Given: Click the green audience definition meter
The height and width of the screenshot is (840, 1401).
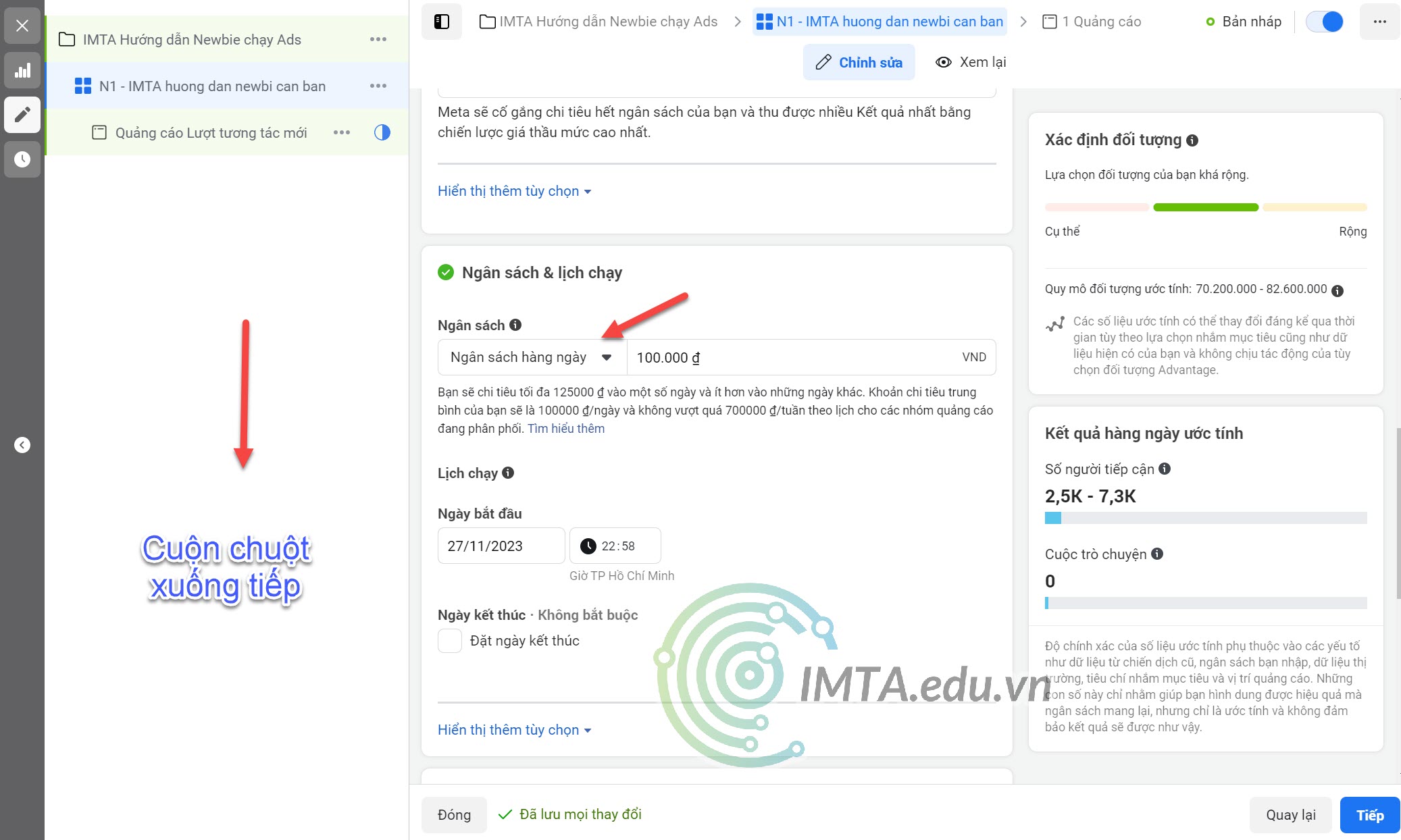Looking at the screenshot, I should (1206, 207).
